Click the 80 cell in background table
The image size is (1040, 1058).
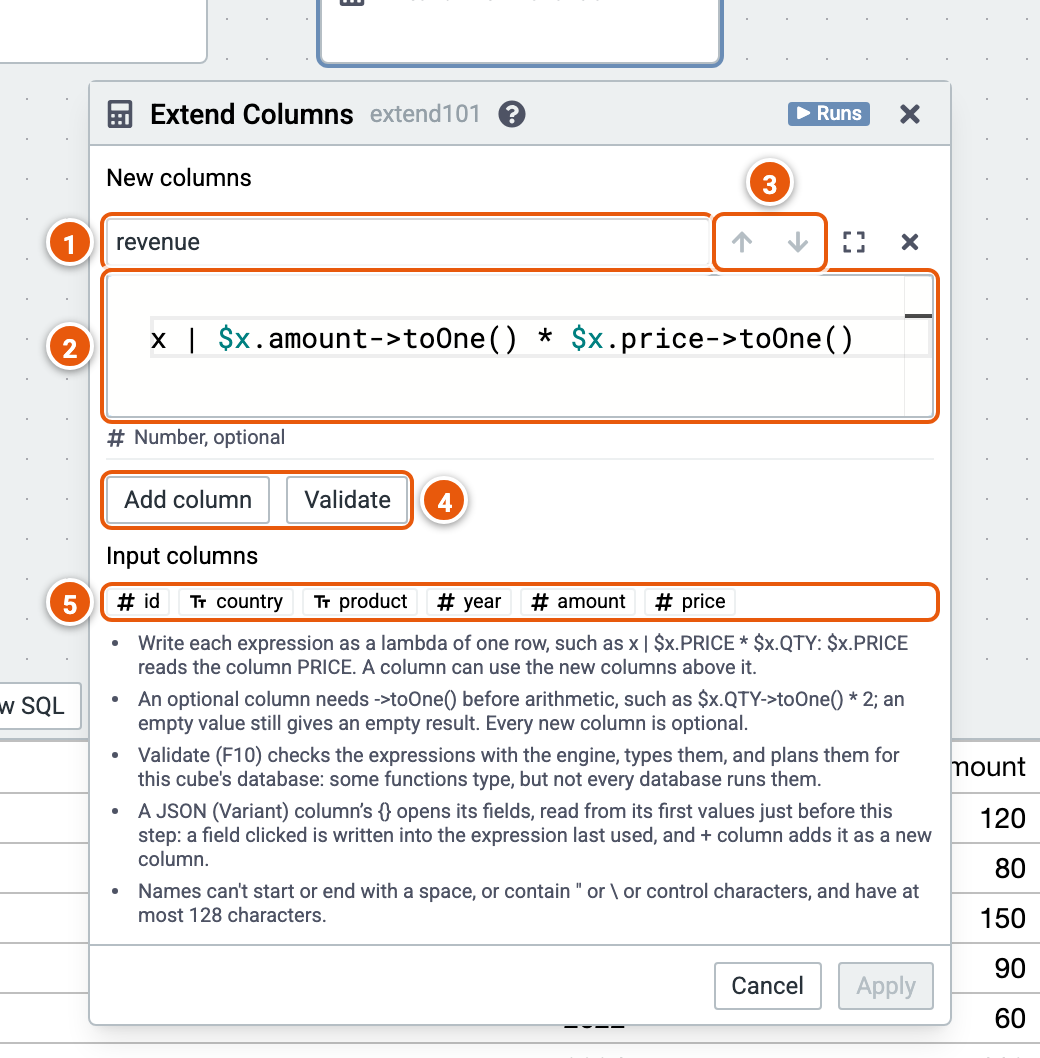point(1010,868)
